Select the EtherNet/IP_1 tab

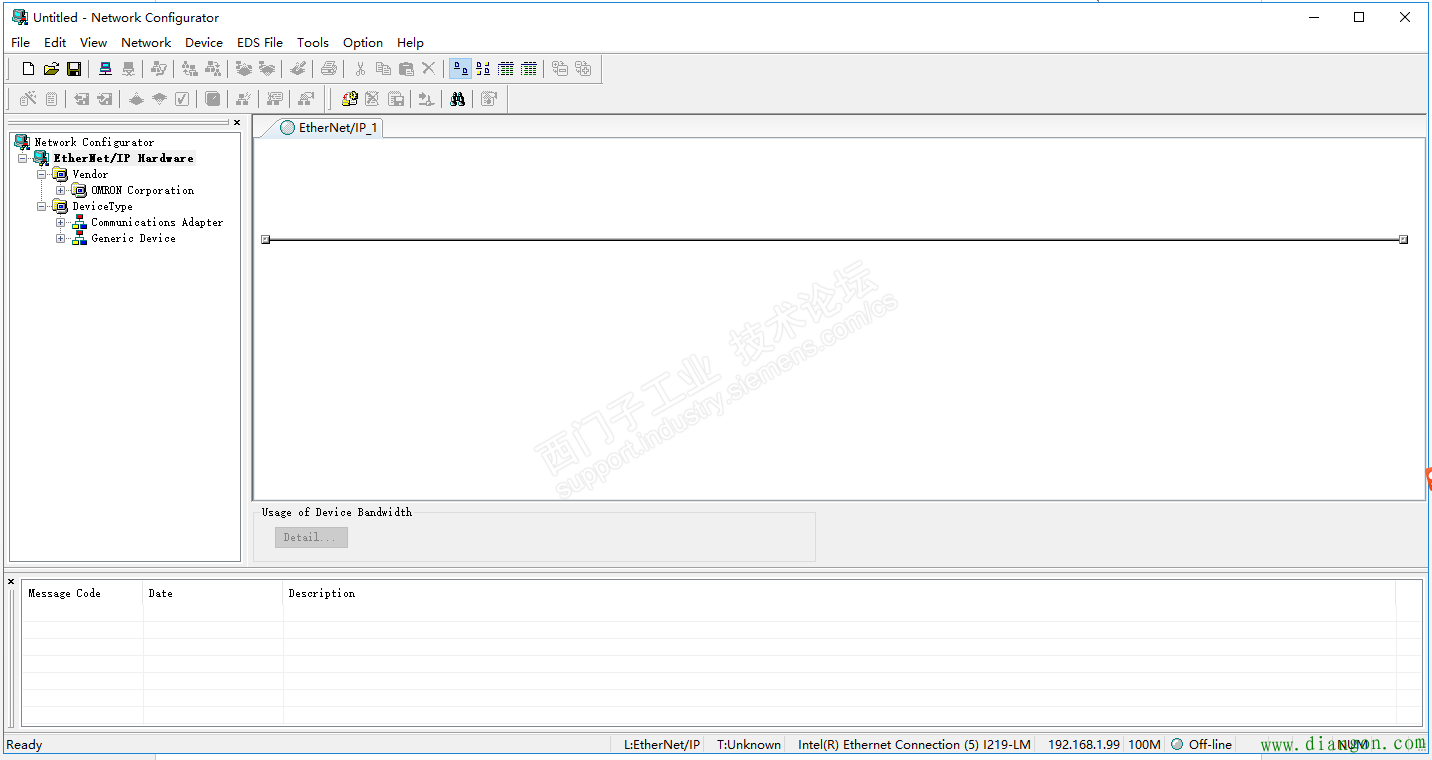[330, 128]
